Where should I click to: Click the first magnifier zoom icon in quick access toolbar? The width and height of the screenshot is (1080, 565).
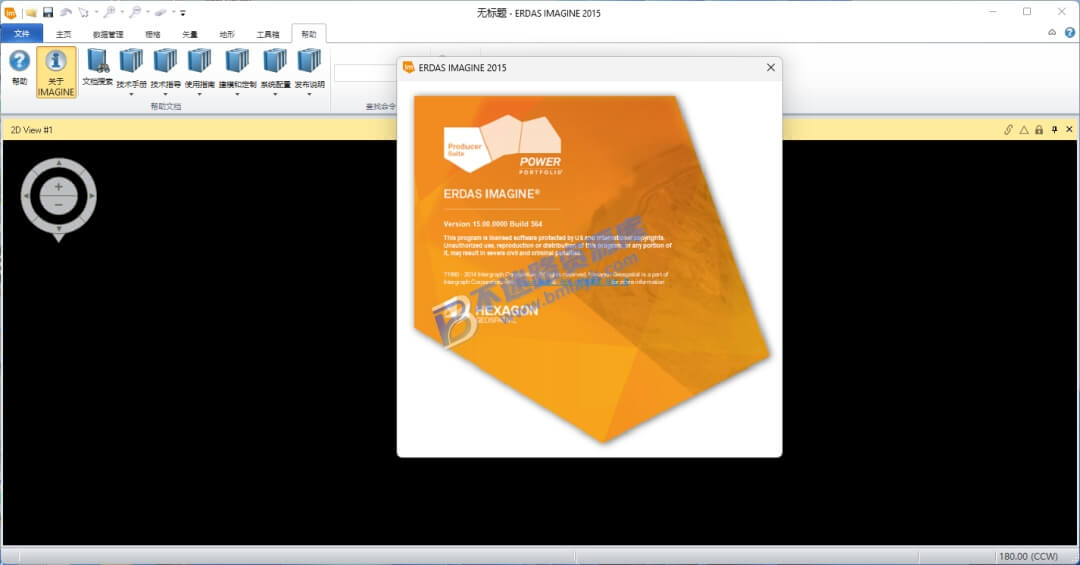pos(109,12)
